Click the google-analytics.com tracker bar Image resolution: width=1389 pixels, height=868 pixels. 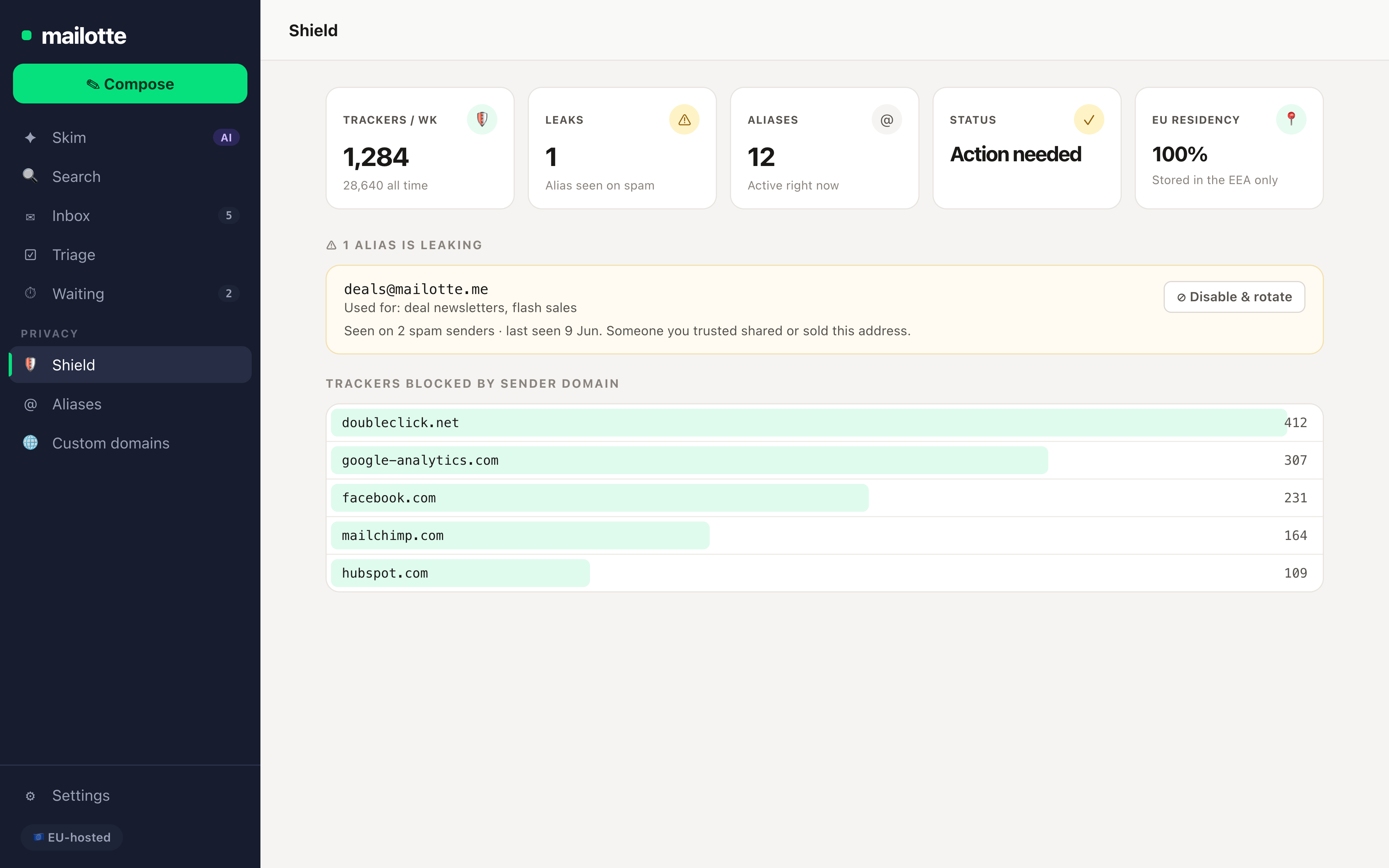(689, 460)
